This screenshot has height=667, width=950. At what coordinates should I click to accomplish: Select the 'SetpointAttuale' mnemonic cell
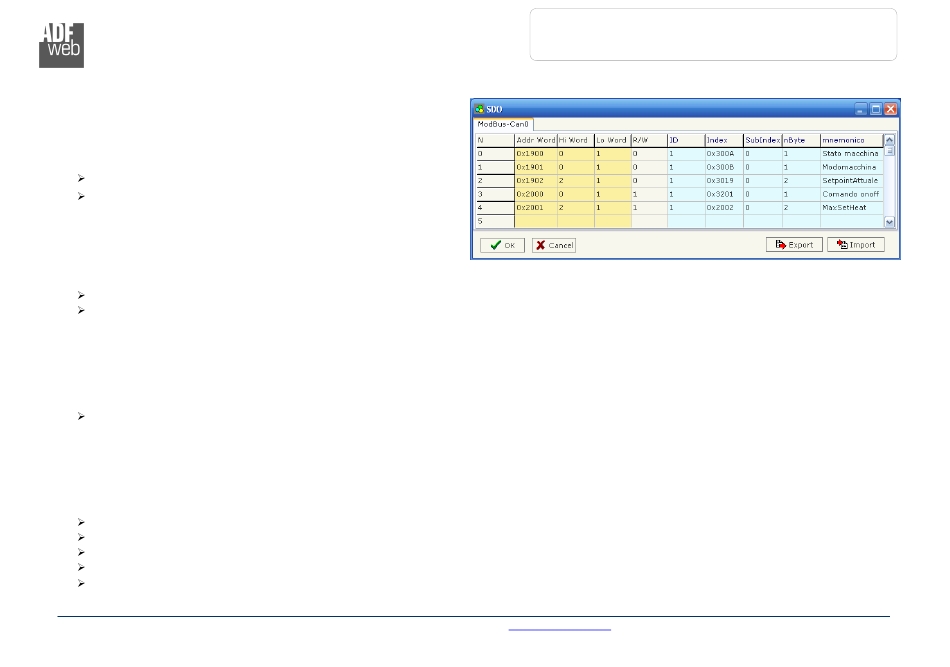tap(852, 181)
